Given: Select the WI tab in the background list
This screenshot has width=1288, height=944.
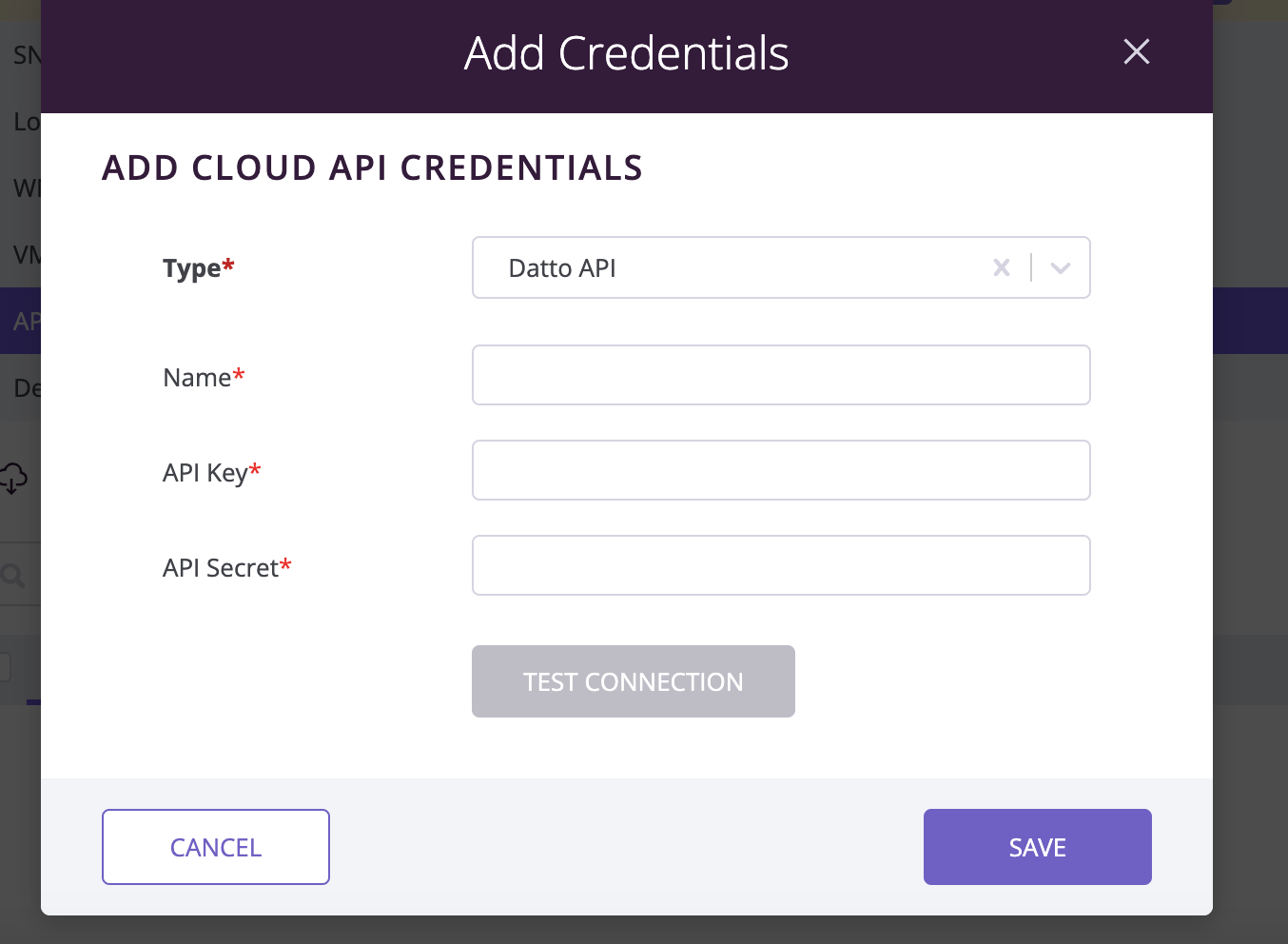Looking at the screenshot, I should (26, 188).
